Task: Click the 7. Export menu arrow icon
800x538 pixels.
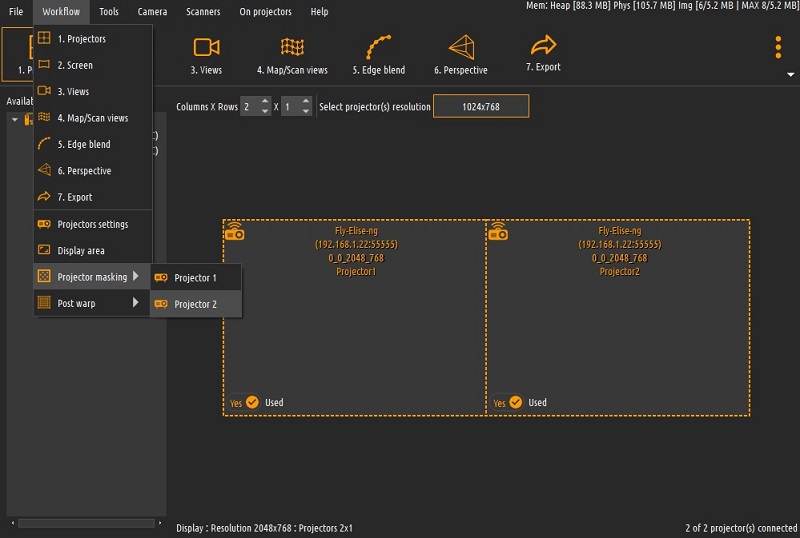Action: coord(44,197)
